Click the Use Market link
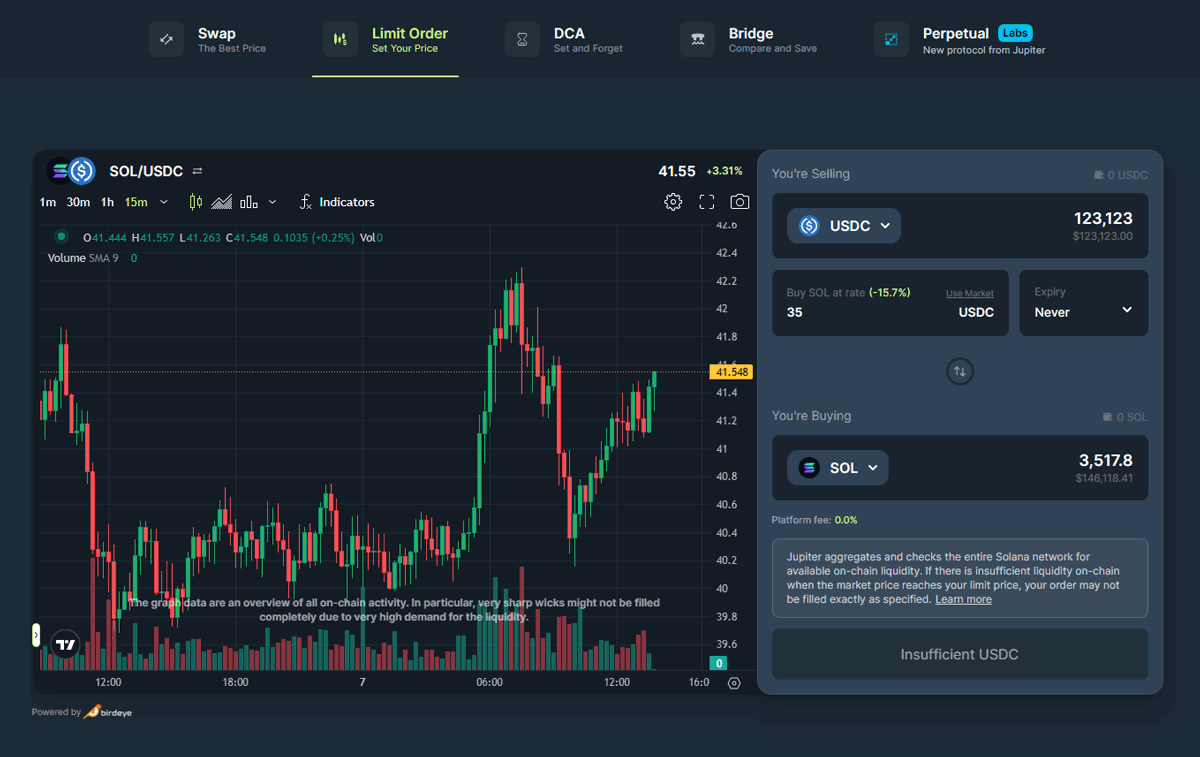 click(x=970, y=293)
